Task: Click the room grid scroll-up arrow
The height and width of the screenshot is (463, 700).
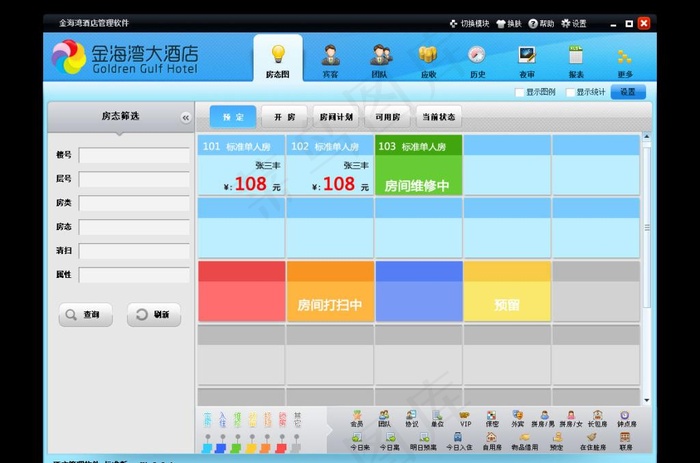Action: 646,137
